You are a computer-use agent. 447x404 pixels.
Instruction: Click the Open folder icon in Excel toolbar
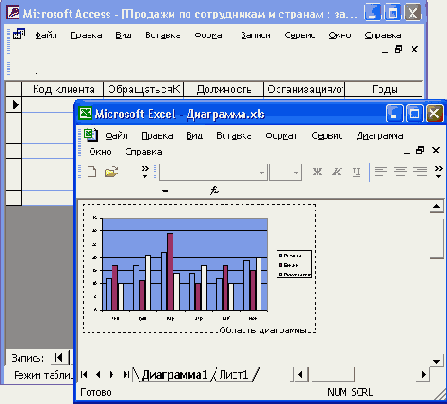coord(111,172)
